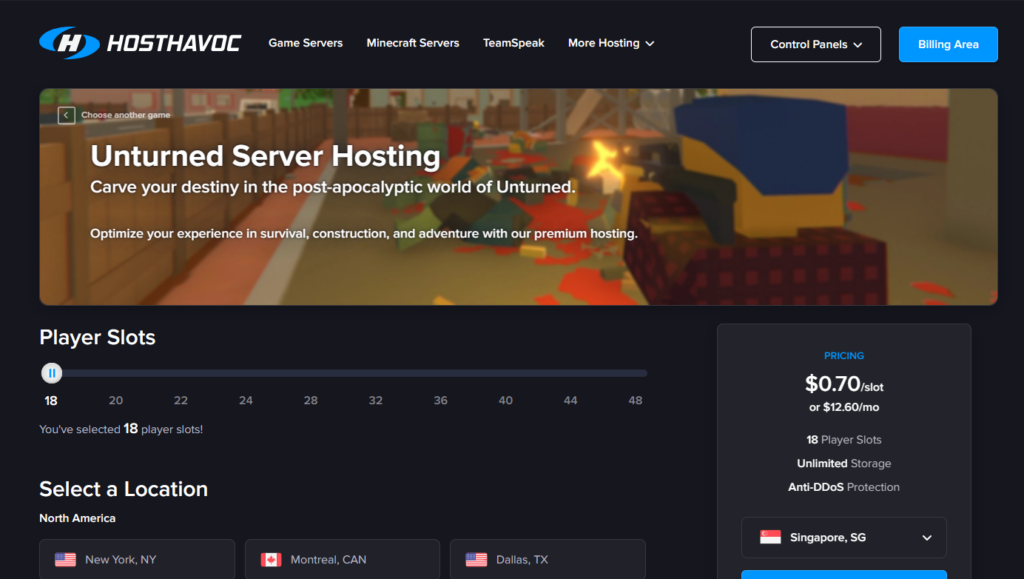Select the New York, NY location
The height and width of the screenshot is (579, 1024).
137,559
